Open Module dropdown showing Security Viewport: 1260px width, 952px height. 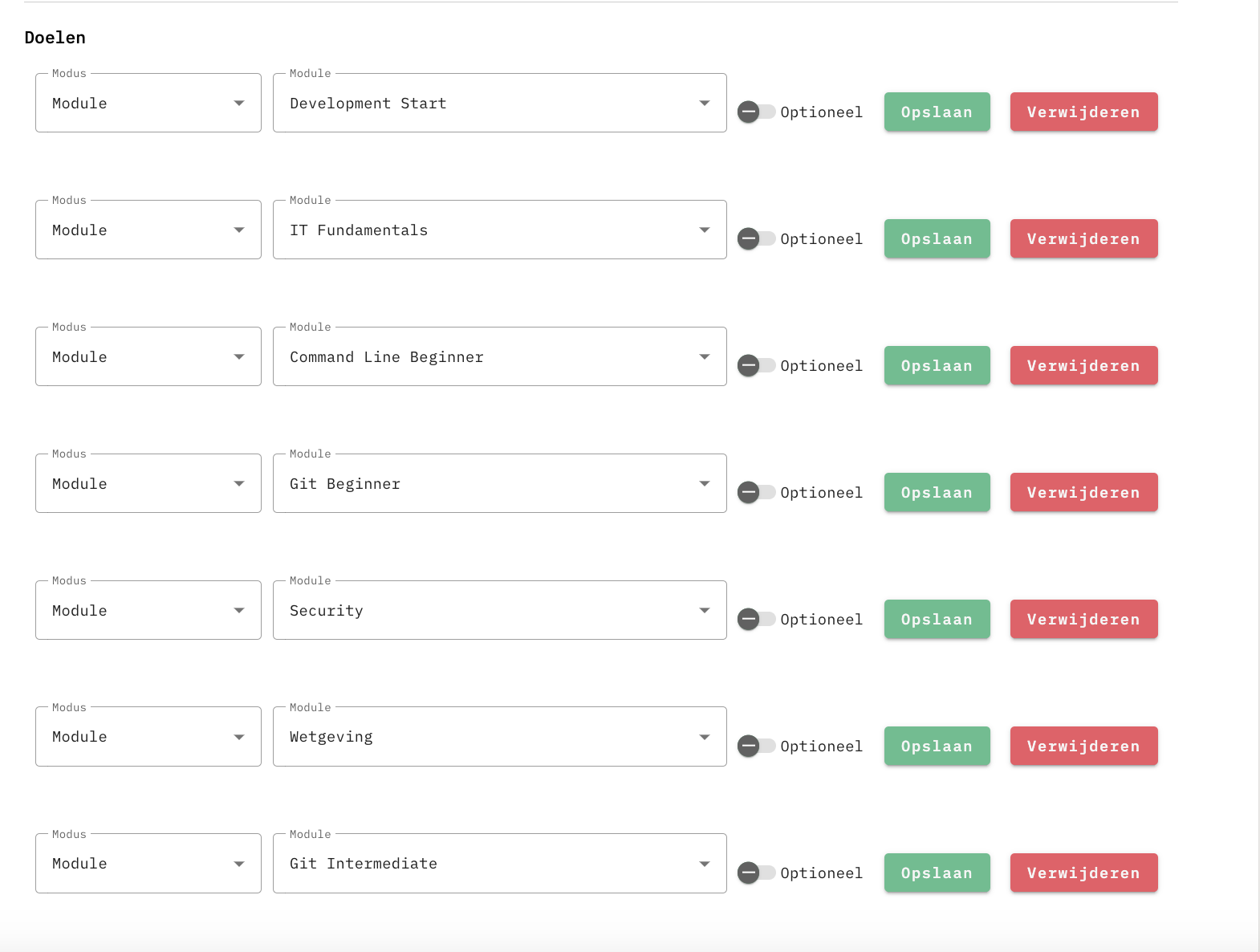[x=500, y=610]
